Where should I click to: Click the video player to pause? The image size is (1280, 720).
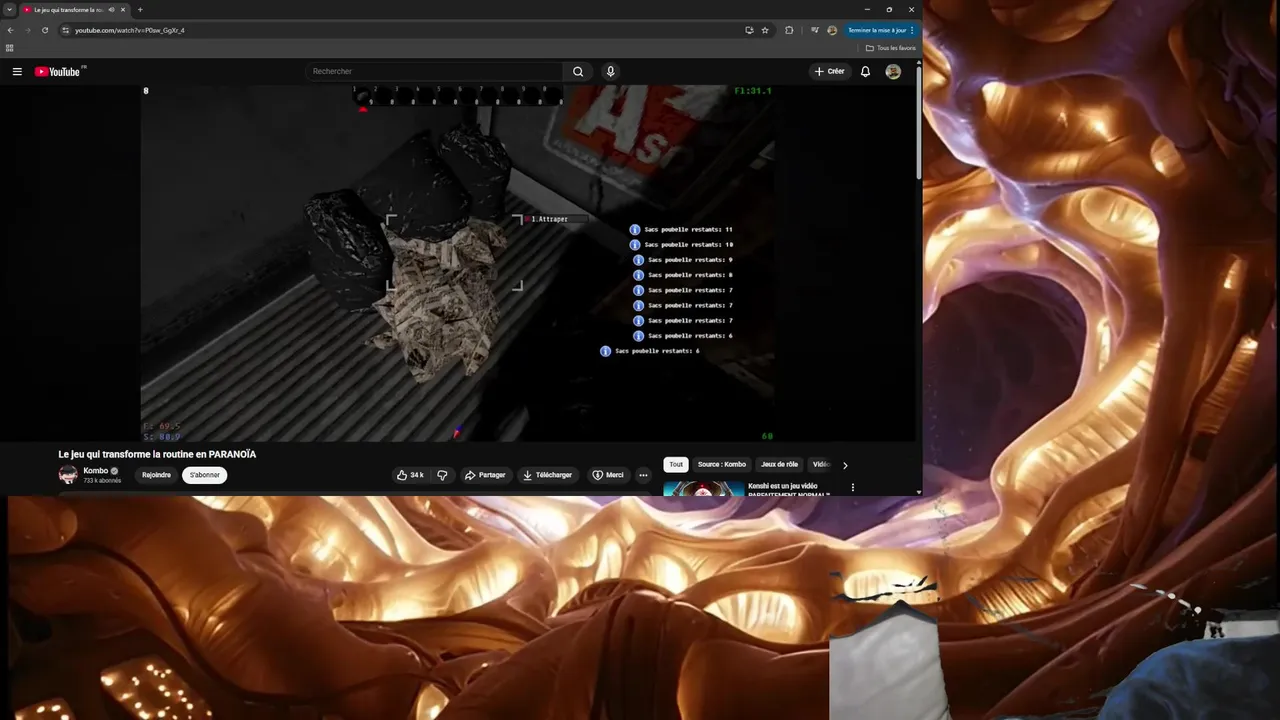457,263
